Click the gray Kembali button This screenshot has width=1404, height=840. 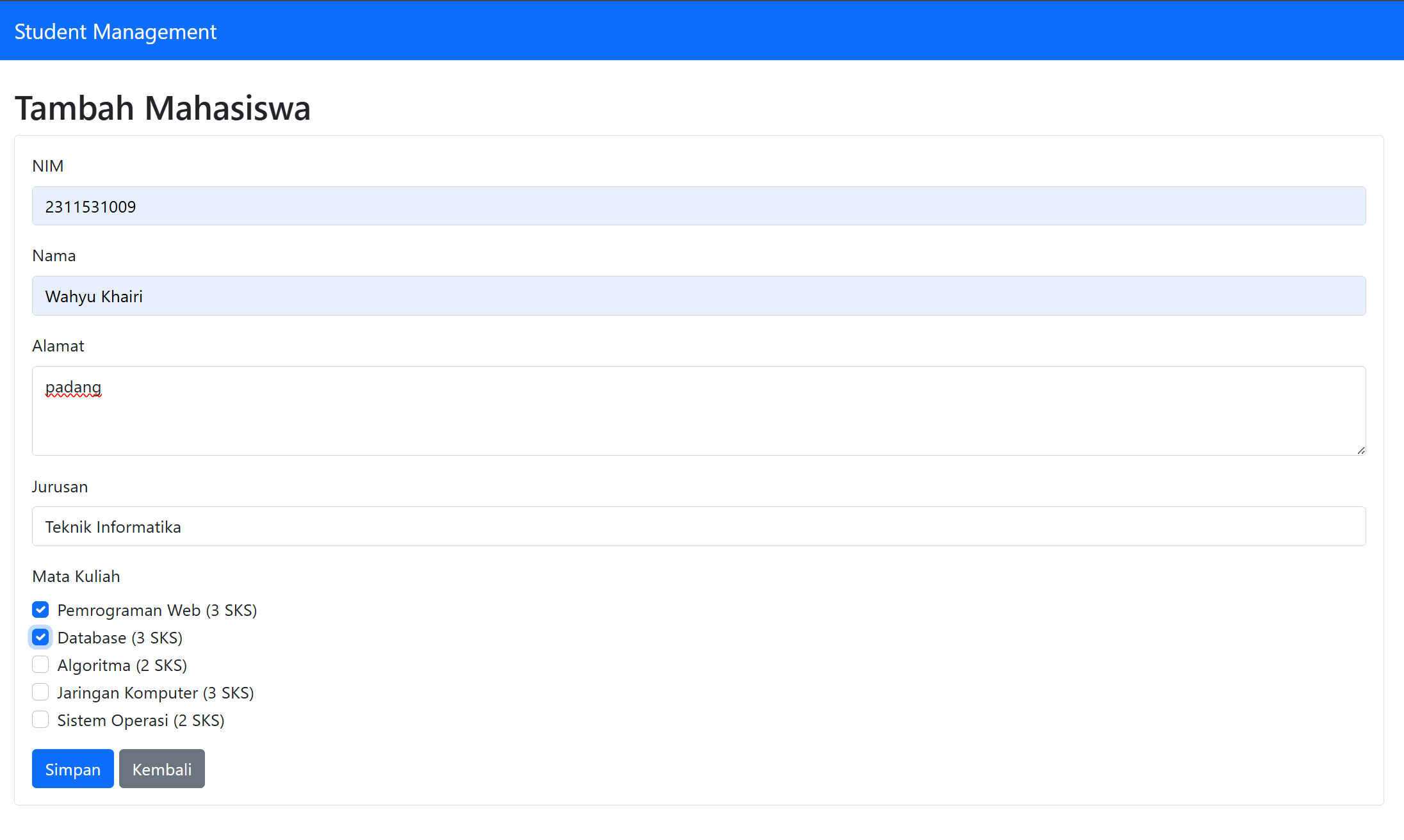pyautogui.click(x=161, y=769)
